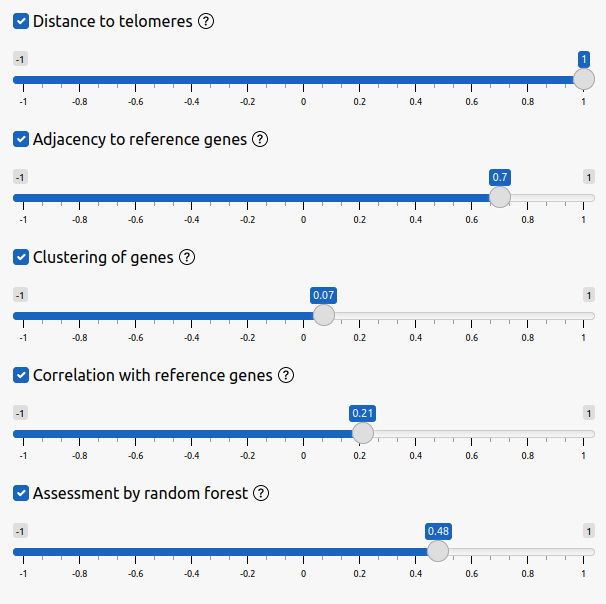The image size is (606, 604).
Task: Uncheck the Distance to telomeres checkbox
Action: point(21,21)
